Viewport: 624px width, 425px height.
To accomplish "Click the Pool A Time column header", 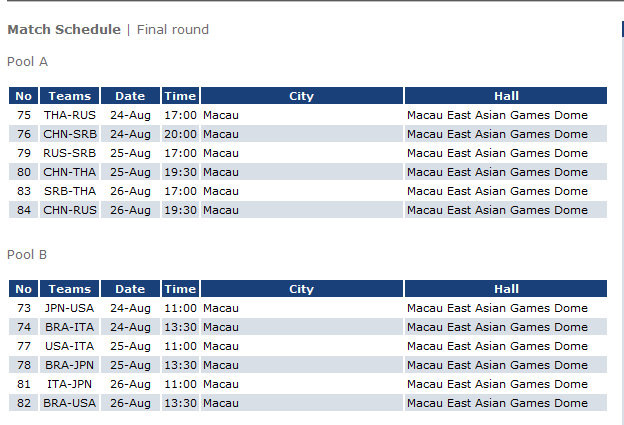I will pos(180,96).
